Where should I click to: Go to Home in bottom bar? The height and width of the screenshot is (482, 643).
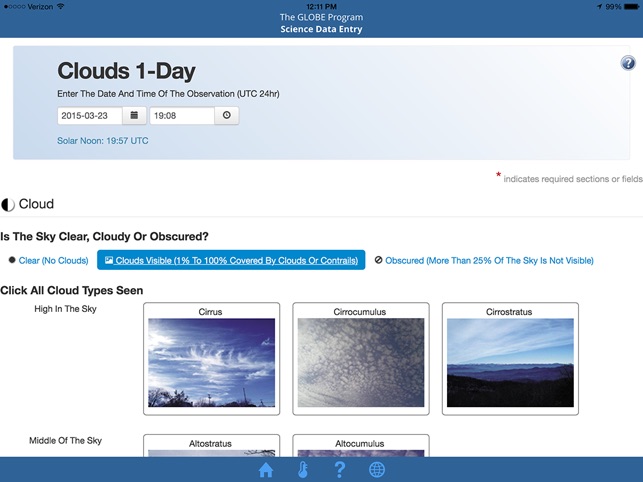coord(266,470)
